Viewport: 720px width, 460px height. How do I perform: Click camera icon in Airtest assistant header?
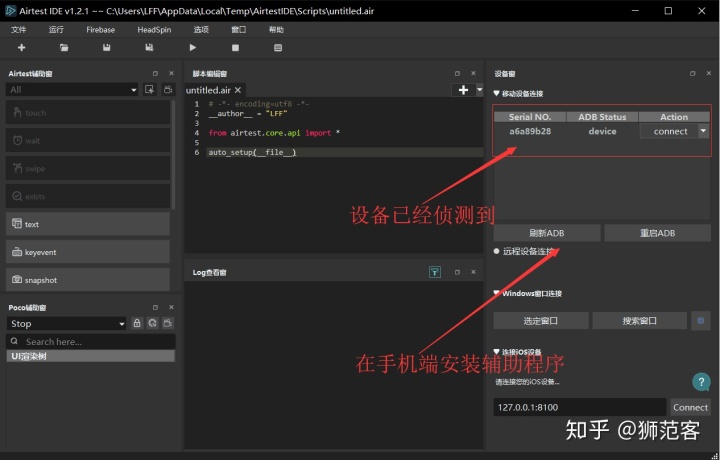[168, 90]
